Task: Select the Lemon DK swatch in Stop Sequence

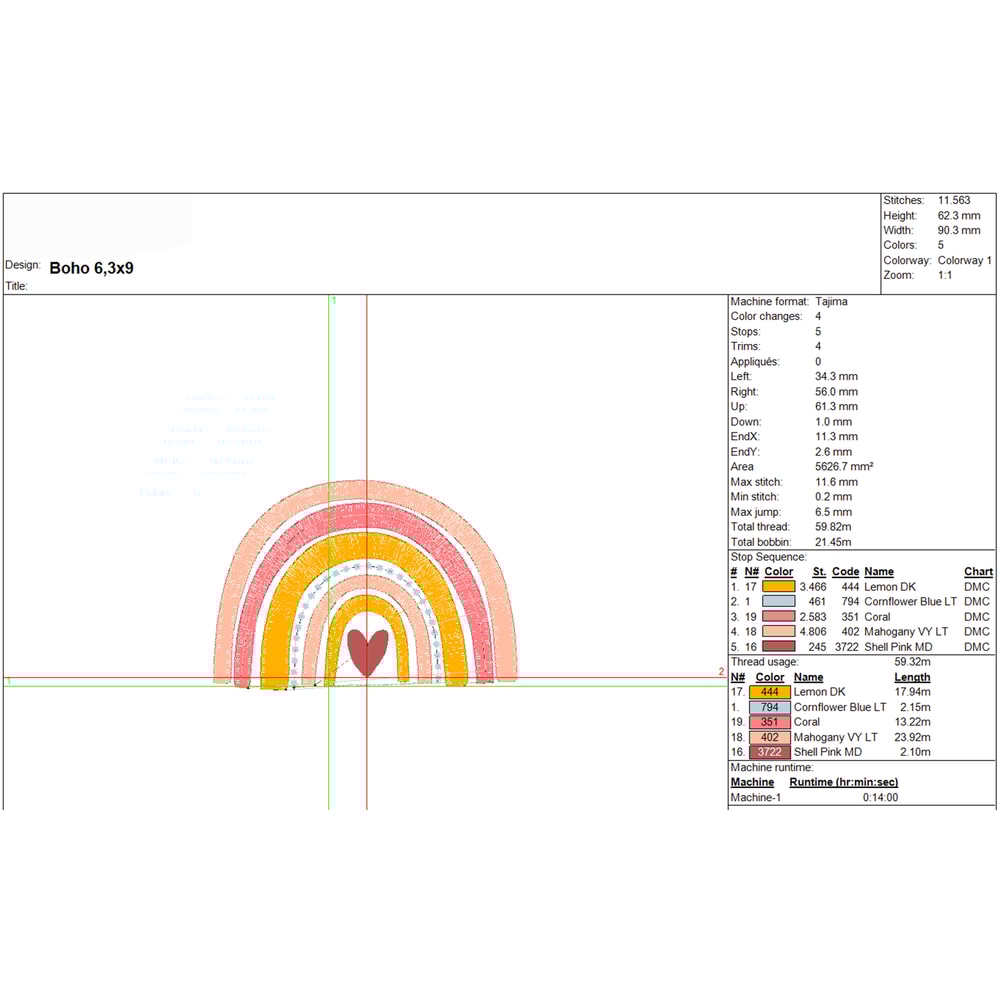Action: 778,587
